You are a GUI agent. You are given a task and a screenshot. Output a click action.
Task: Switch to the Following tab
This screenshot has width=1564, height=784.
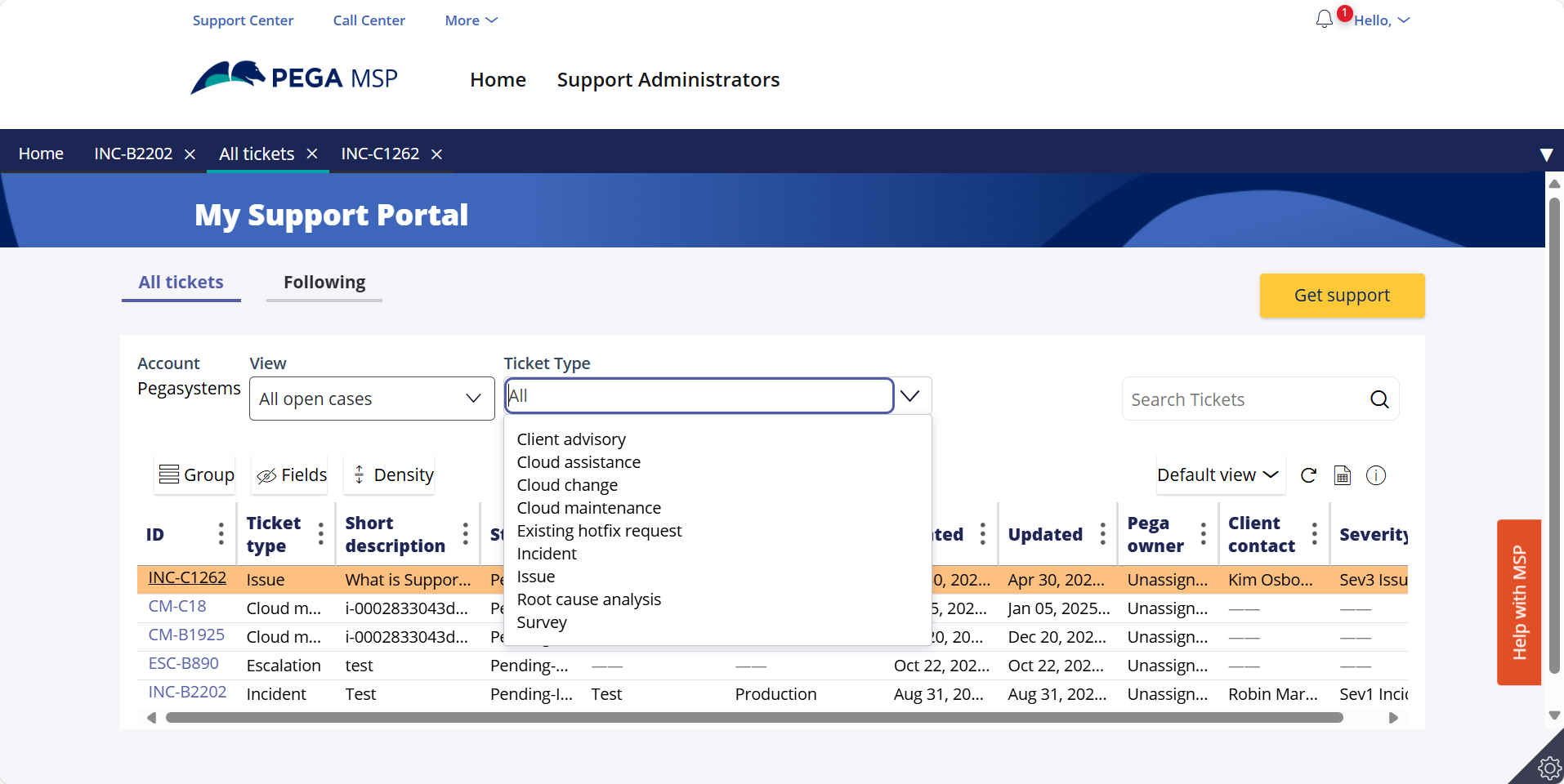click(x=324, y=283)
